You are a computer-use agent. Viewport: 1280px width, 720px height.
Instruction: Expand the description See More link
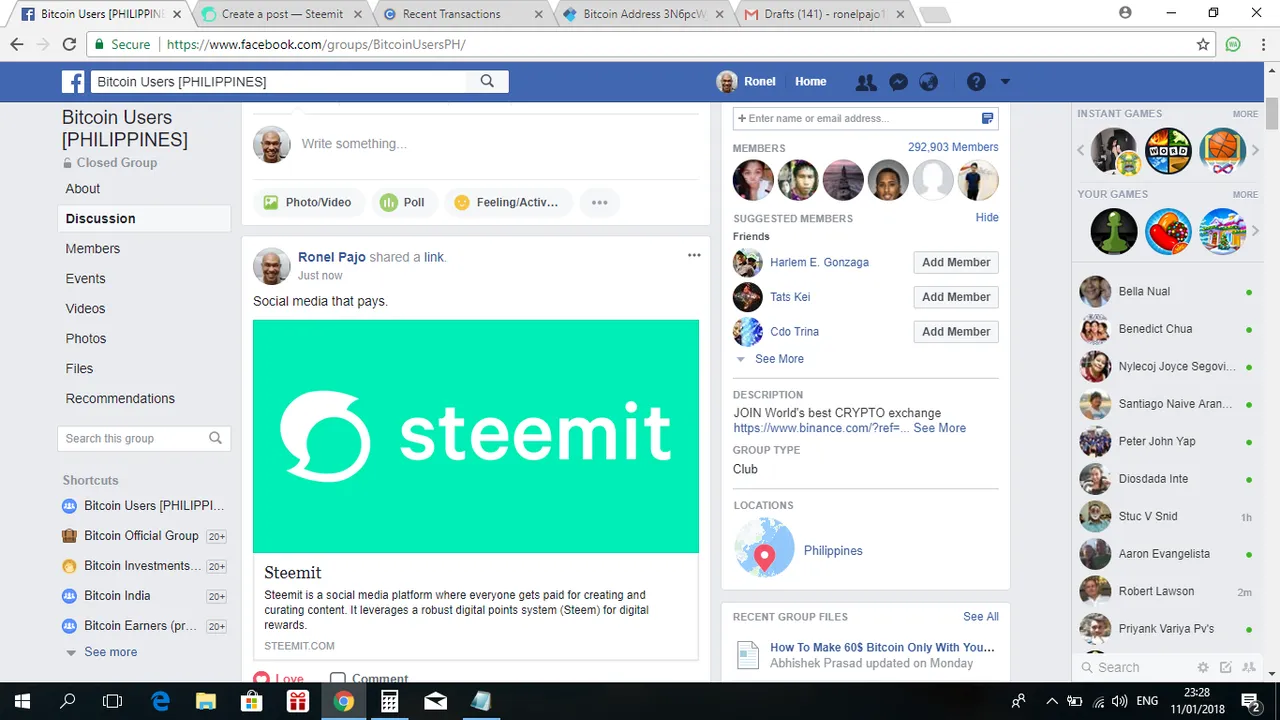pos(940,428)
